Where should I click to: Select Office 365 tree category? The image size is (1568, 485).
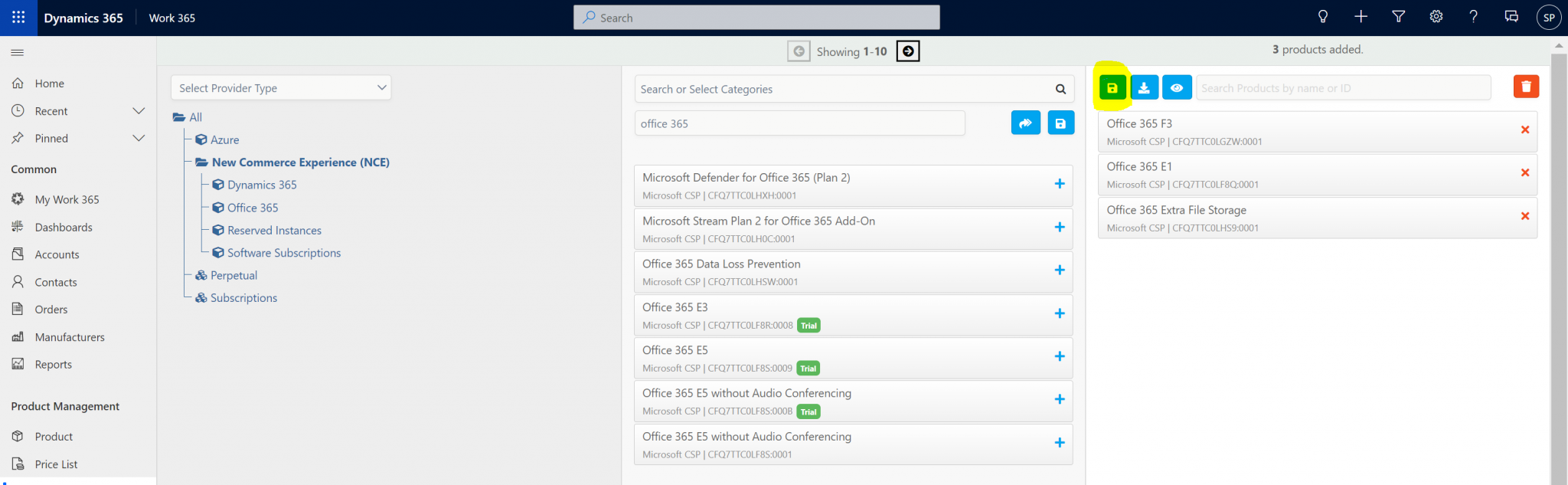click(246, 208)
